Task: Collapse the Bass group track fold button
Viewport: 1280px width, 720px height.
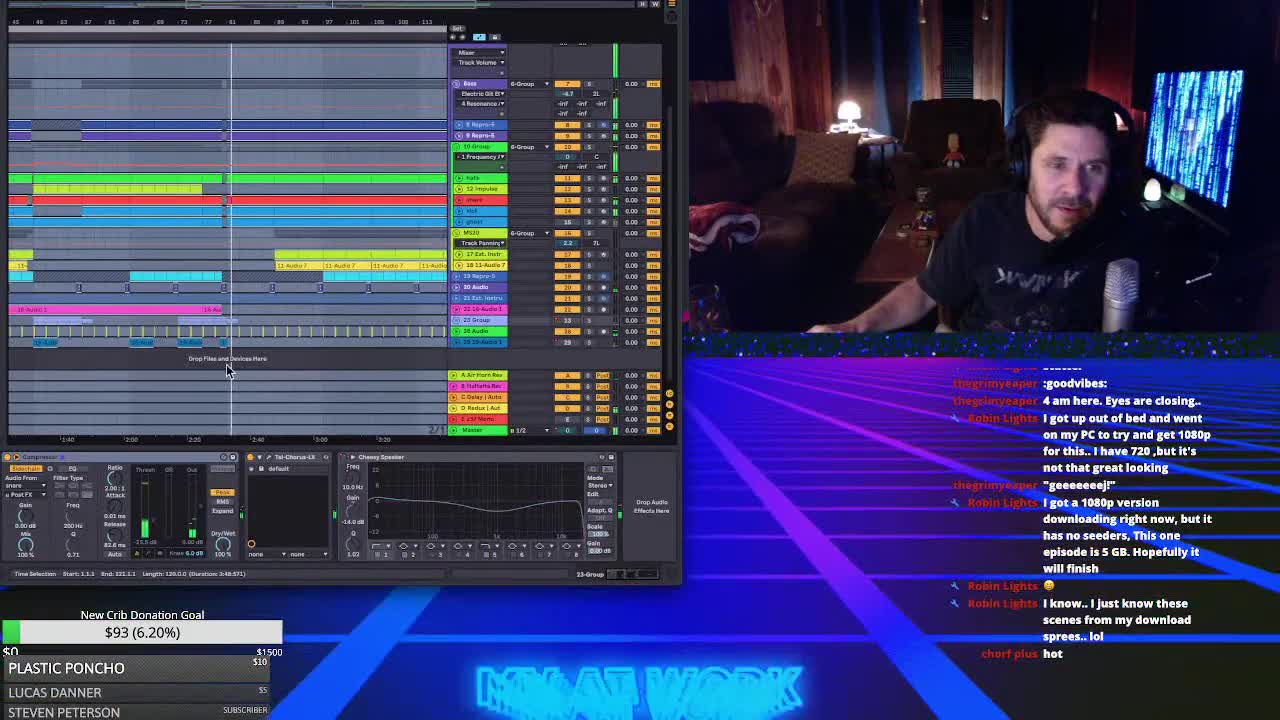Action: [456, 84]
